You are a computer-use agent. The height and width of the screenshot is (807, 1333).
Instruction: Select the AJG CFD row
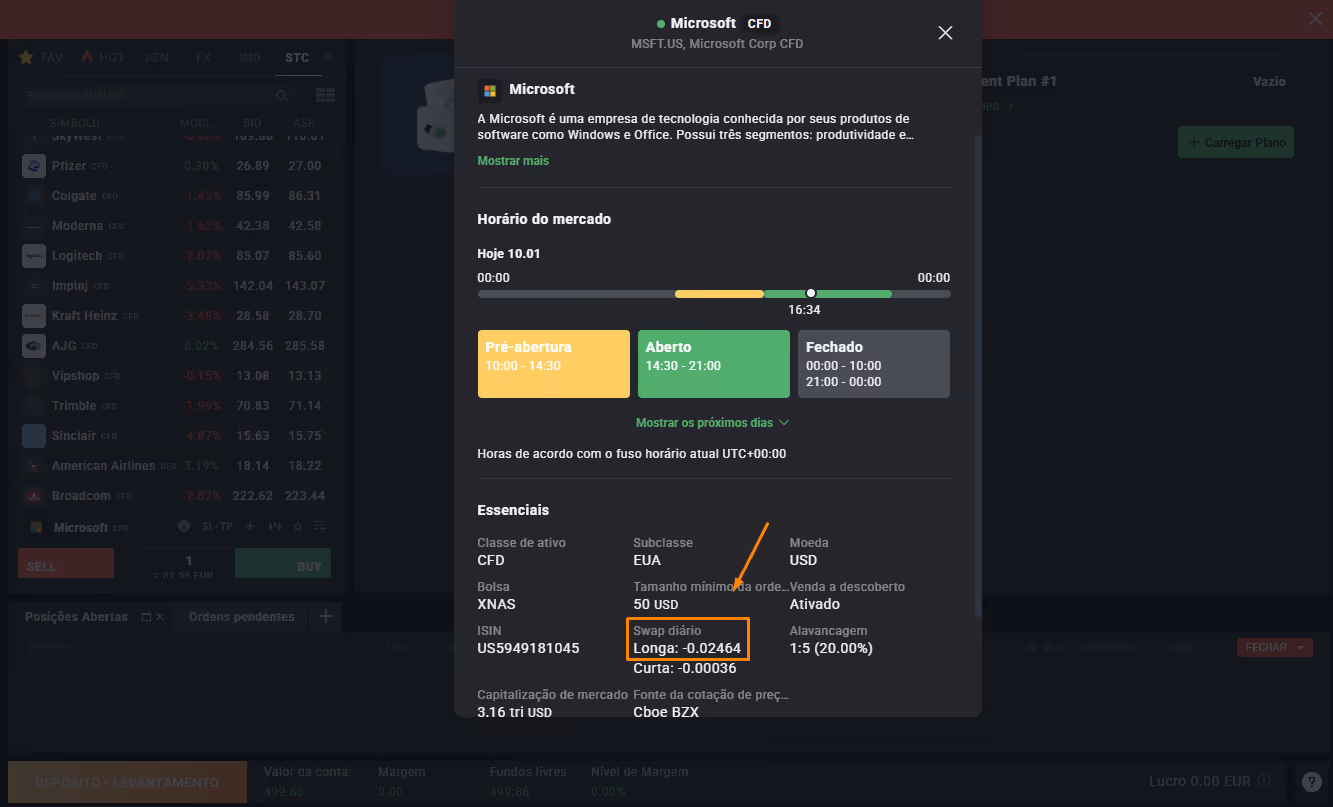point(175,346)
